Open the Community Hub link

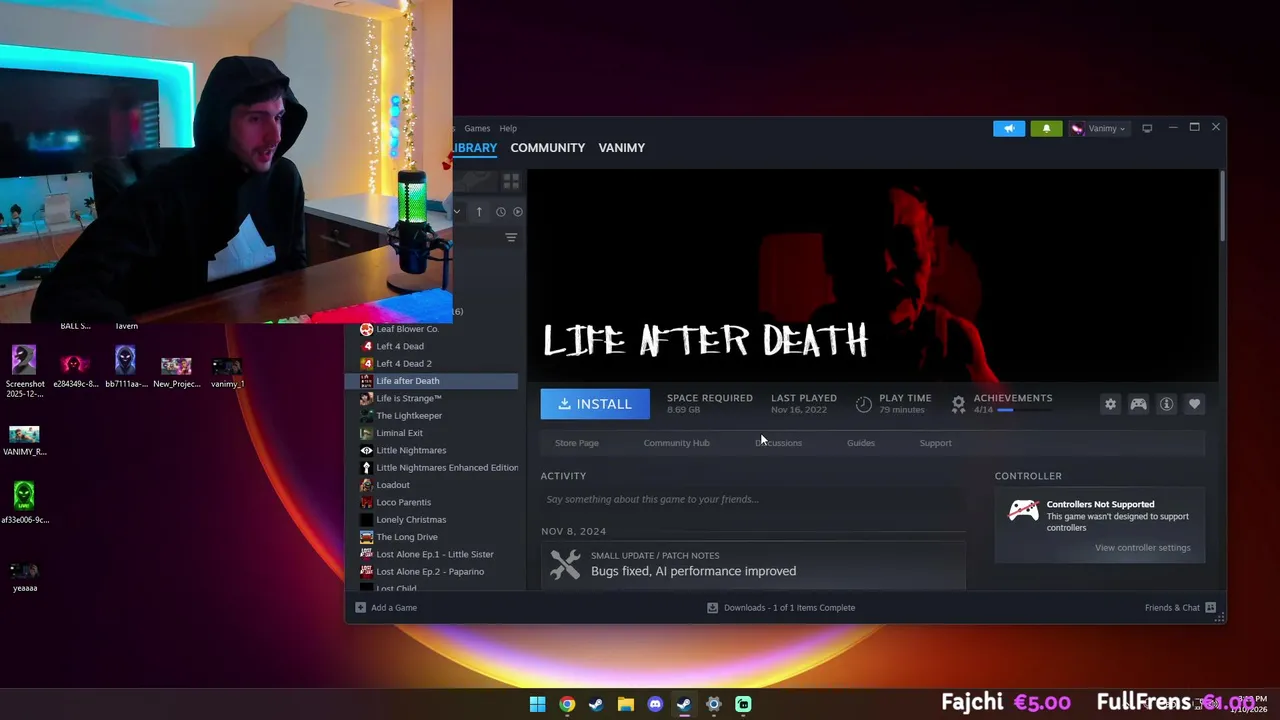676,443
